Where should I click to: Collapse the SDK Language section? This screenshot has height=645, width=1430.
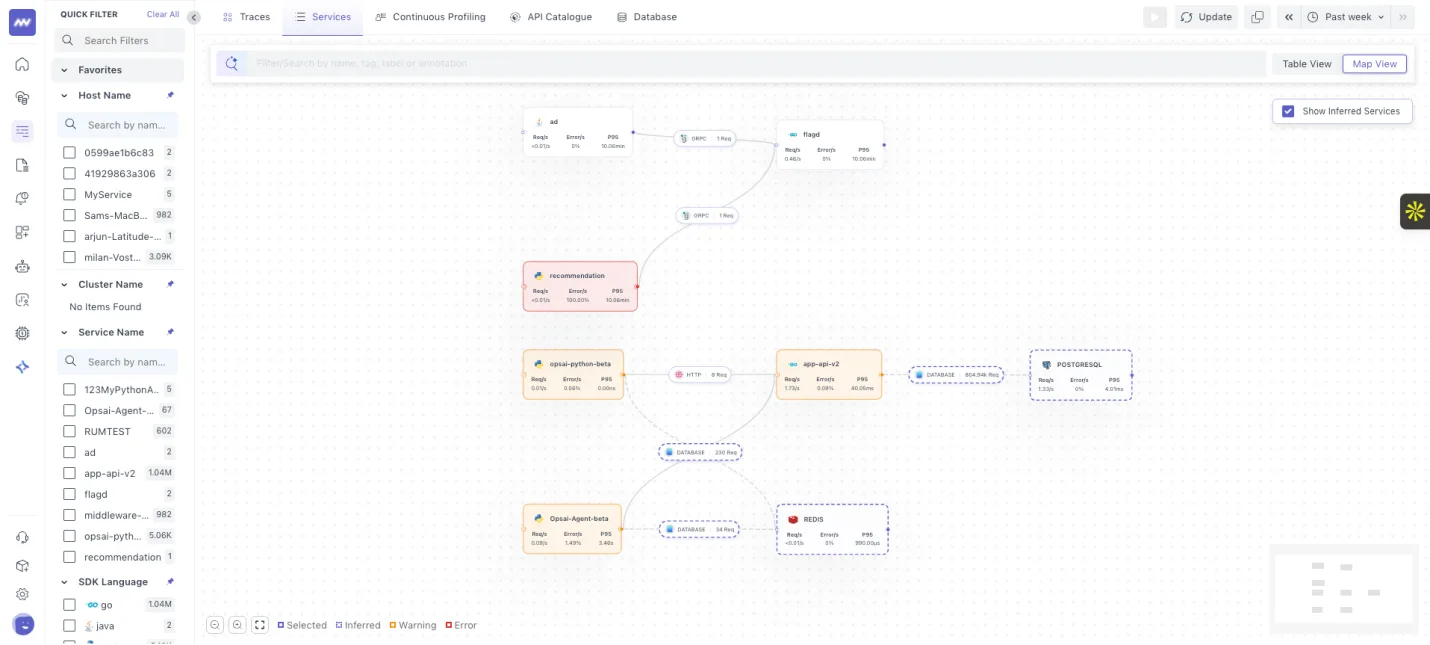(65, 582)
